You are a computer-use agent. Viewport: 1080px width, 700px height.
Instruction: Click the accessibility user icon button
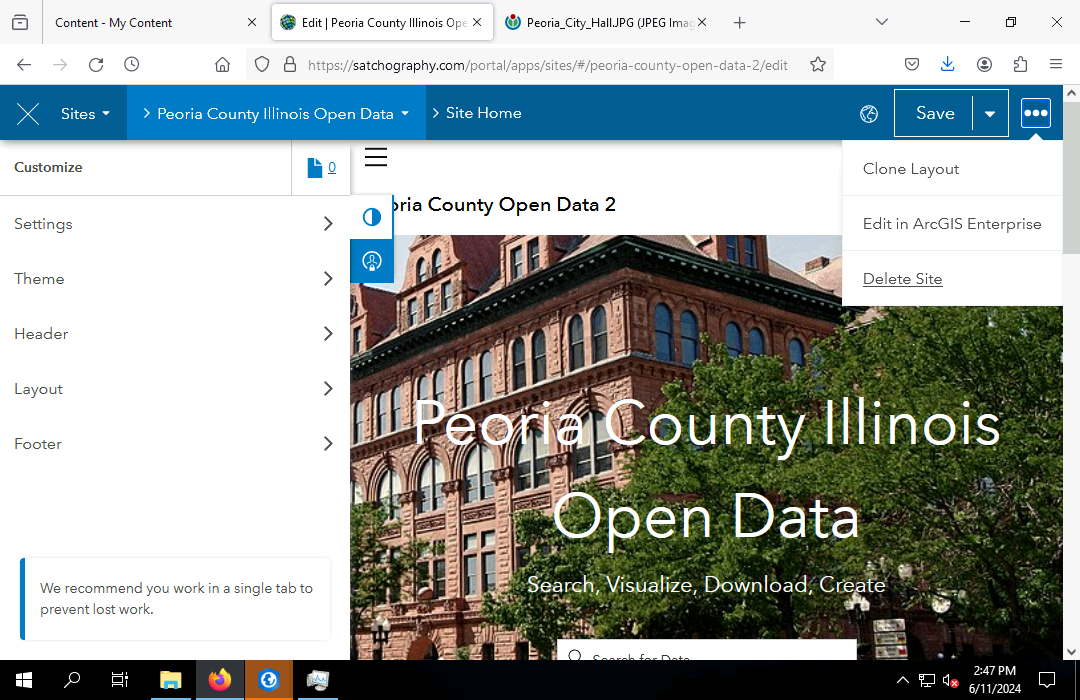pyautogui.click(x=371, y=261)
